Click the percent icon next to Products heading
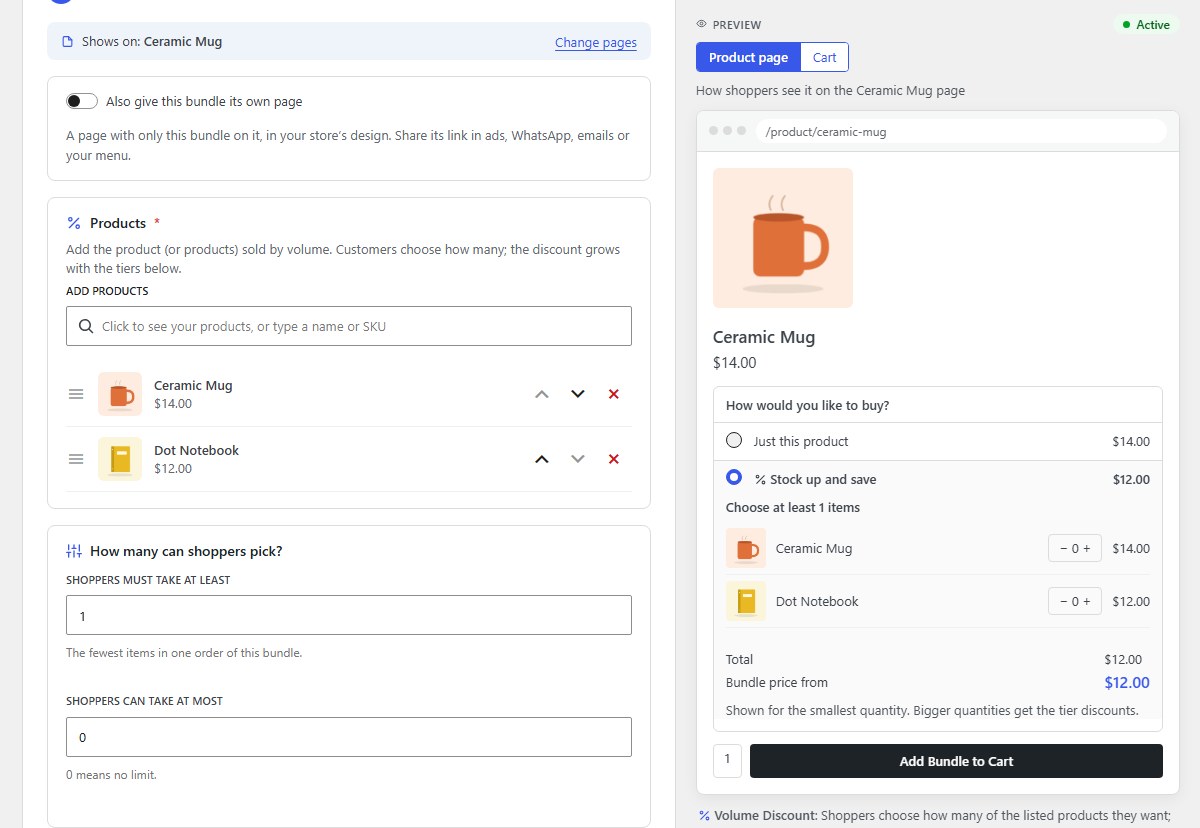Viewport: 1200px width, 828px height. (x=74, y=223)
